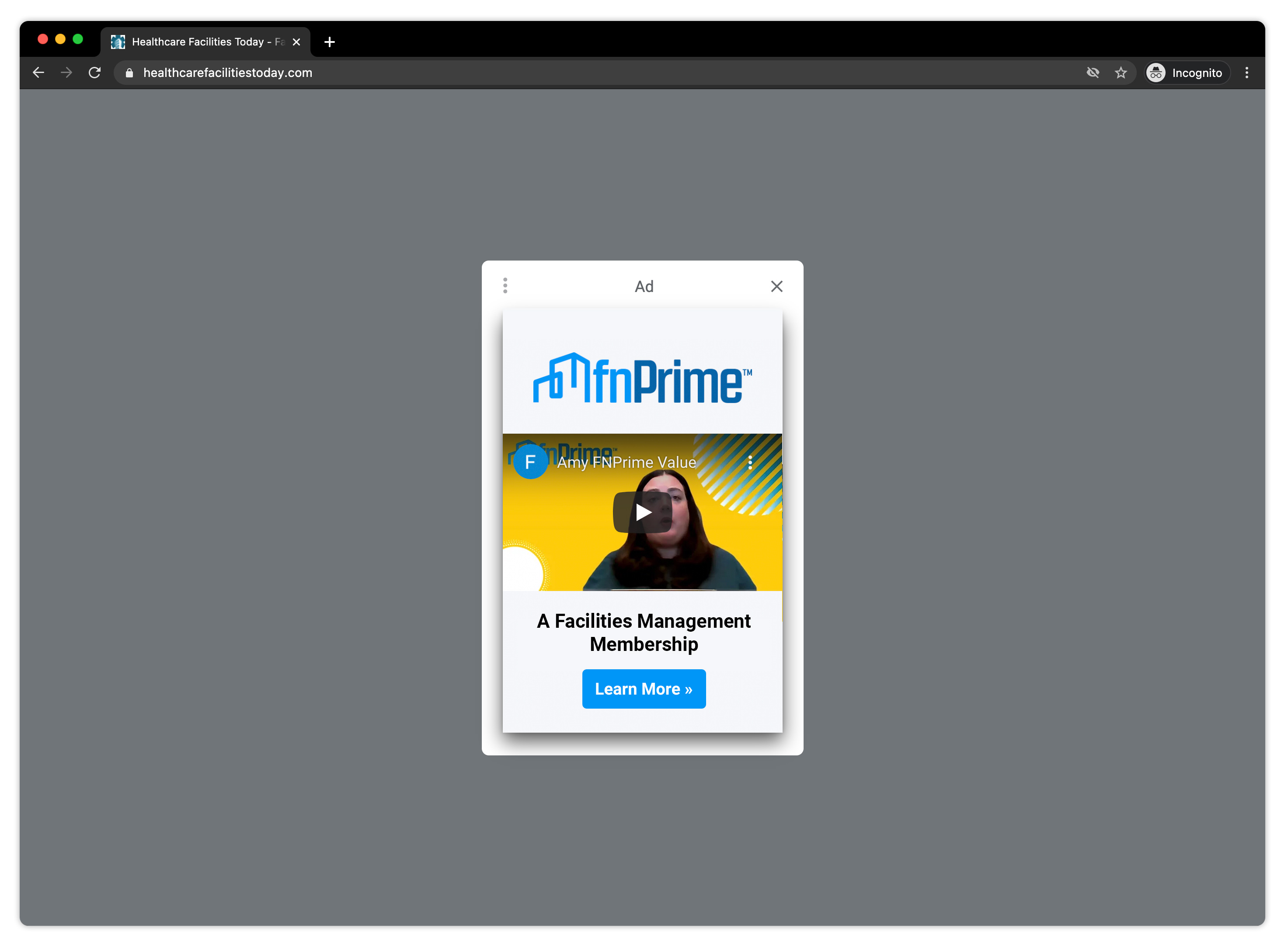Play the Amy FNPrime Value video
Image resolution: width=1288 pixels, height=946 pixels.
[x=643, y=512]
